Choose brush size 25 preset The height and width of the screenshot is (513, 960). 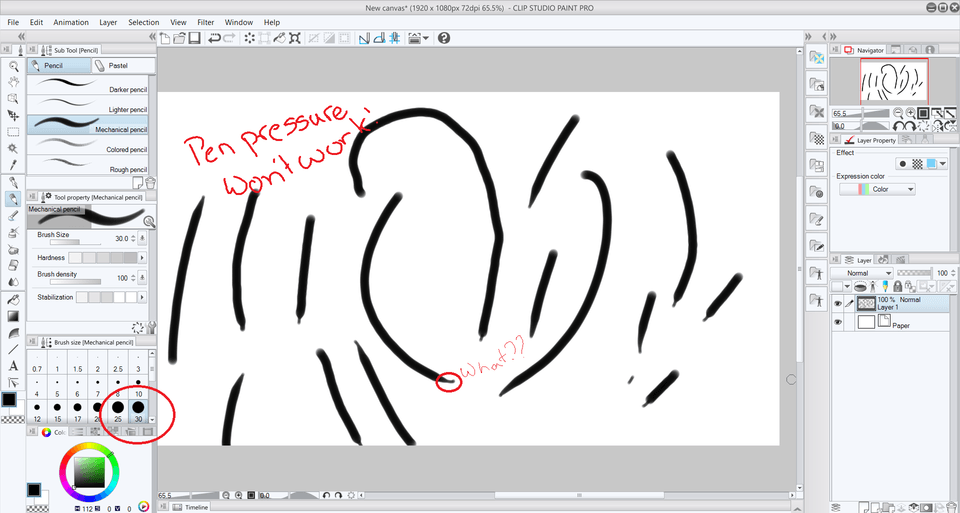point(118,411)
